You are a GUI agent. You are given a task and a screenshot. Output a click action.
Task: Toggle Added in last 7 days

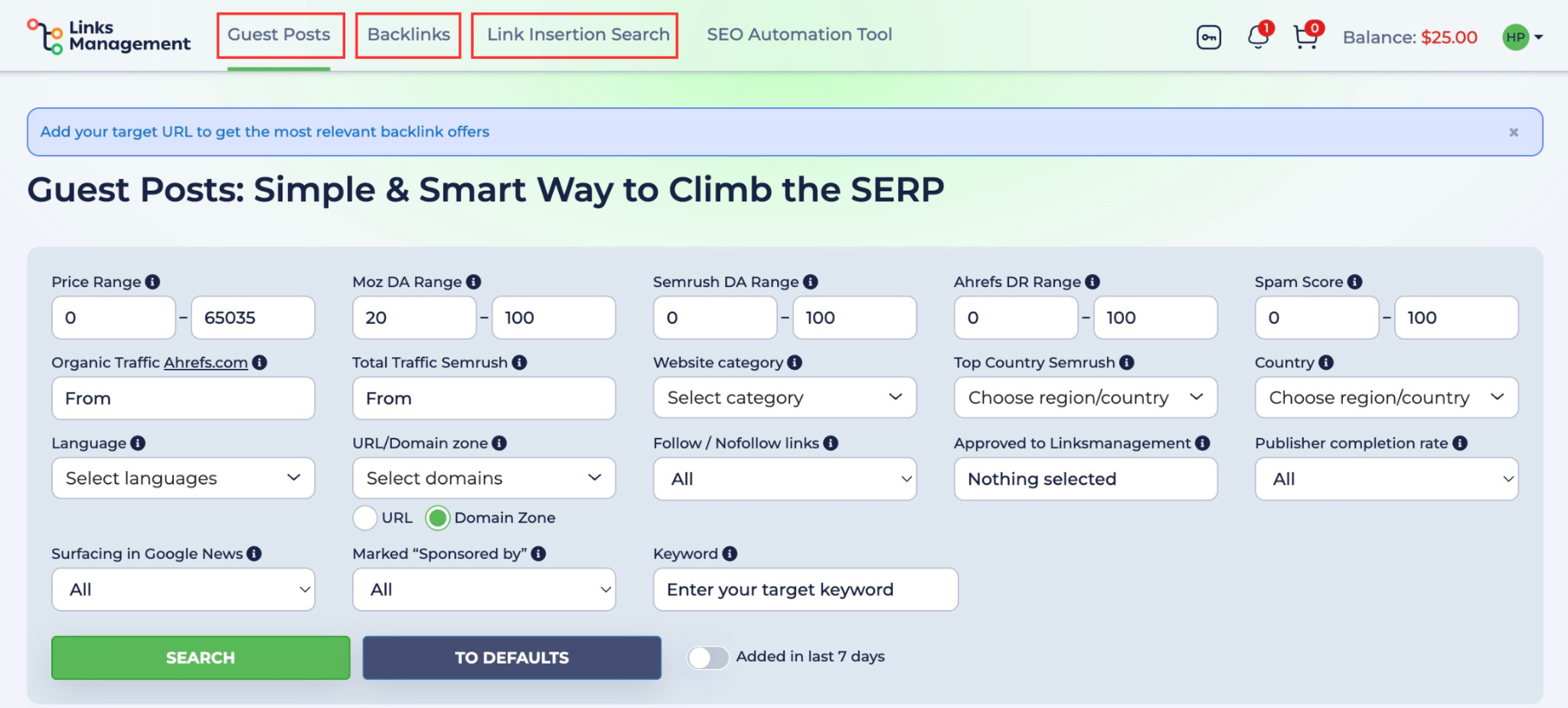coord(707,657)
